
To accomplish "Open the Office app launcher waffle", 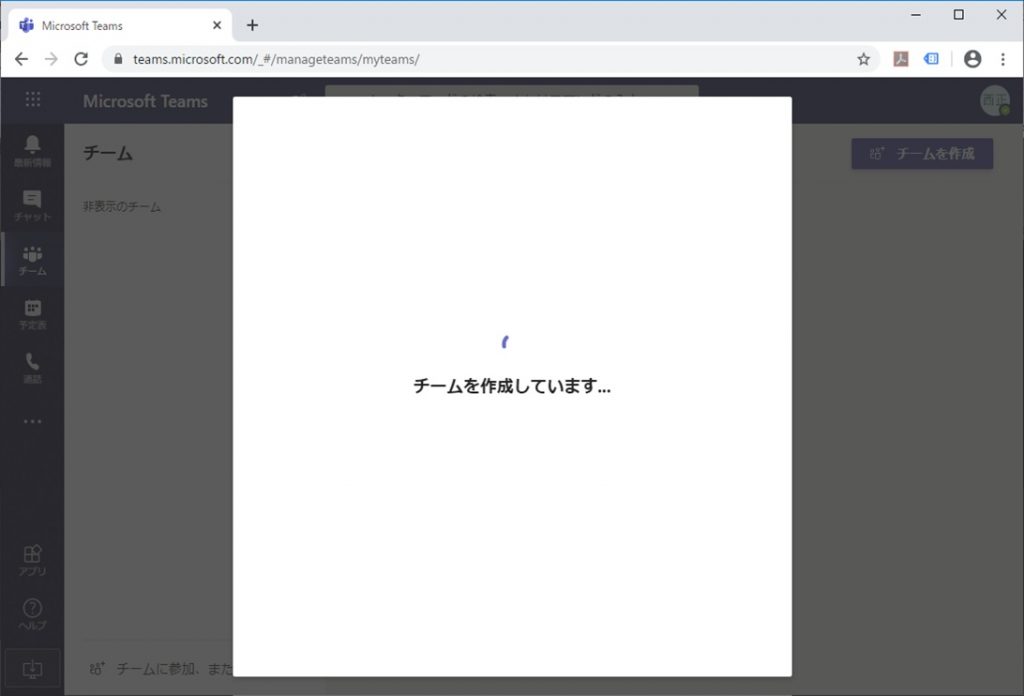I will (x=33, y=100).
